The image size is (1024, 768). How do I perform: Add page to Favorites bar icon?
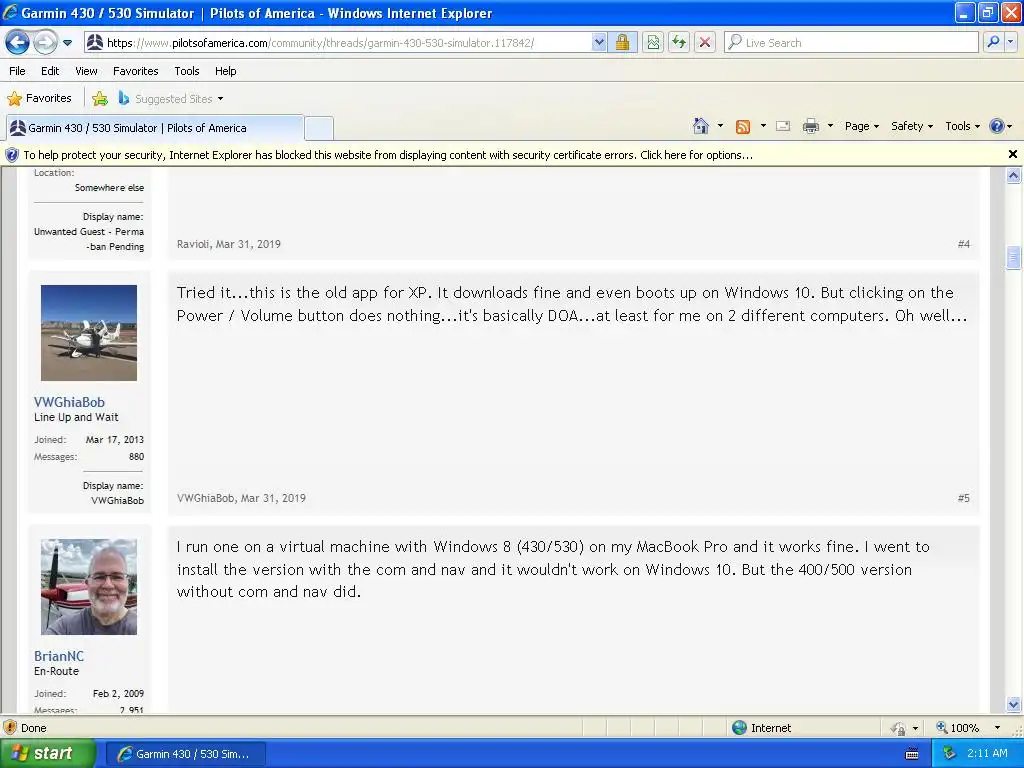click(100, 99)
